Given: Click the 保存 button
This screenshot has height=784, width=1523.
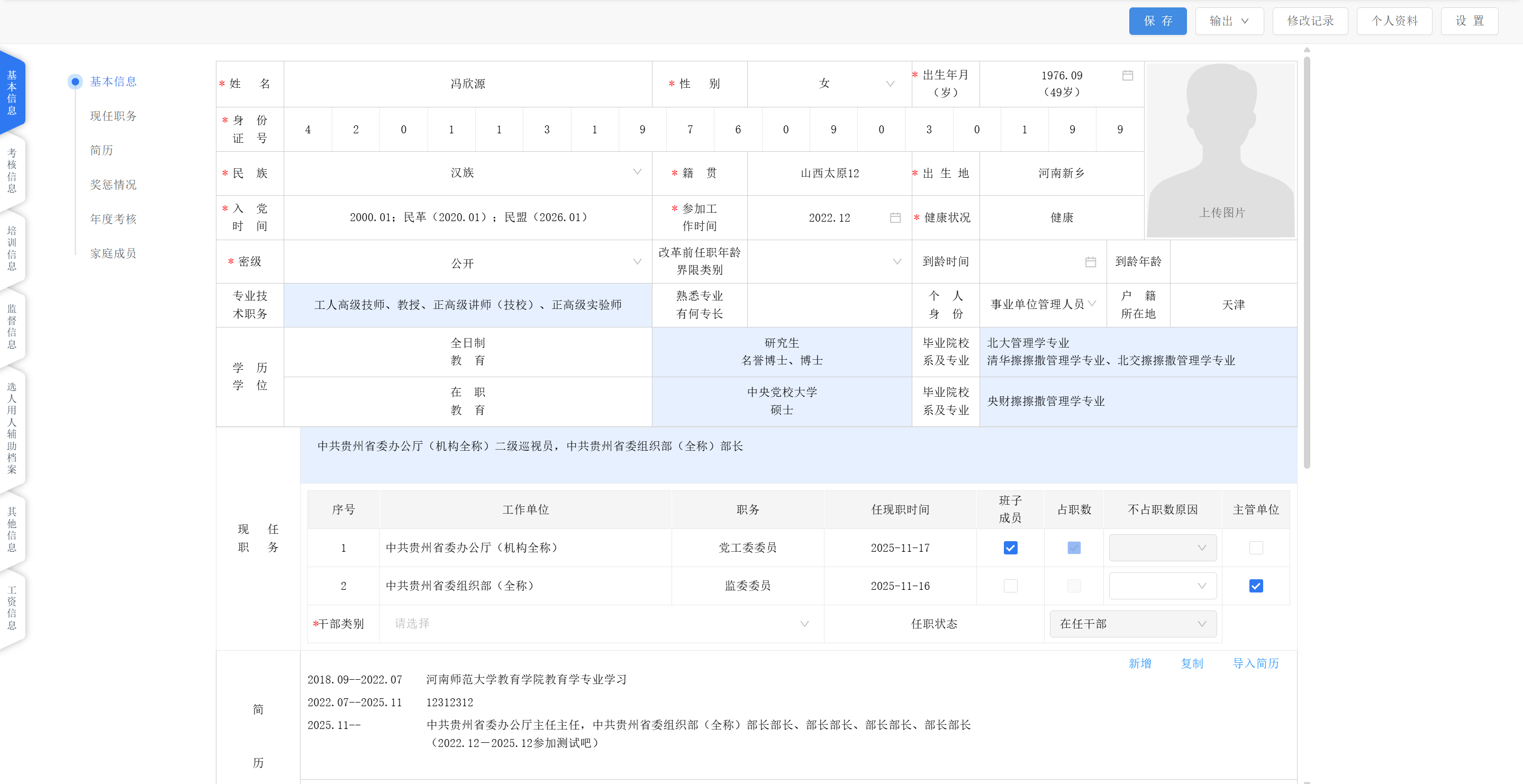Looking at the screenshot, I should tap(1158, 21).
